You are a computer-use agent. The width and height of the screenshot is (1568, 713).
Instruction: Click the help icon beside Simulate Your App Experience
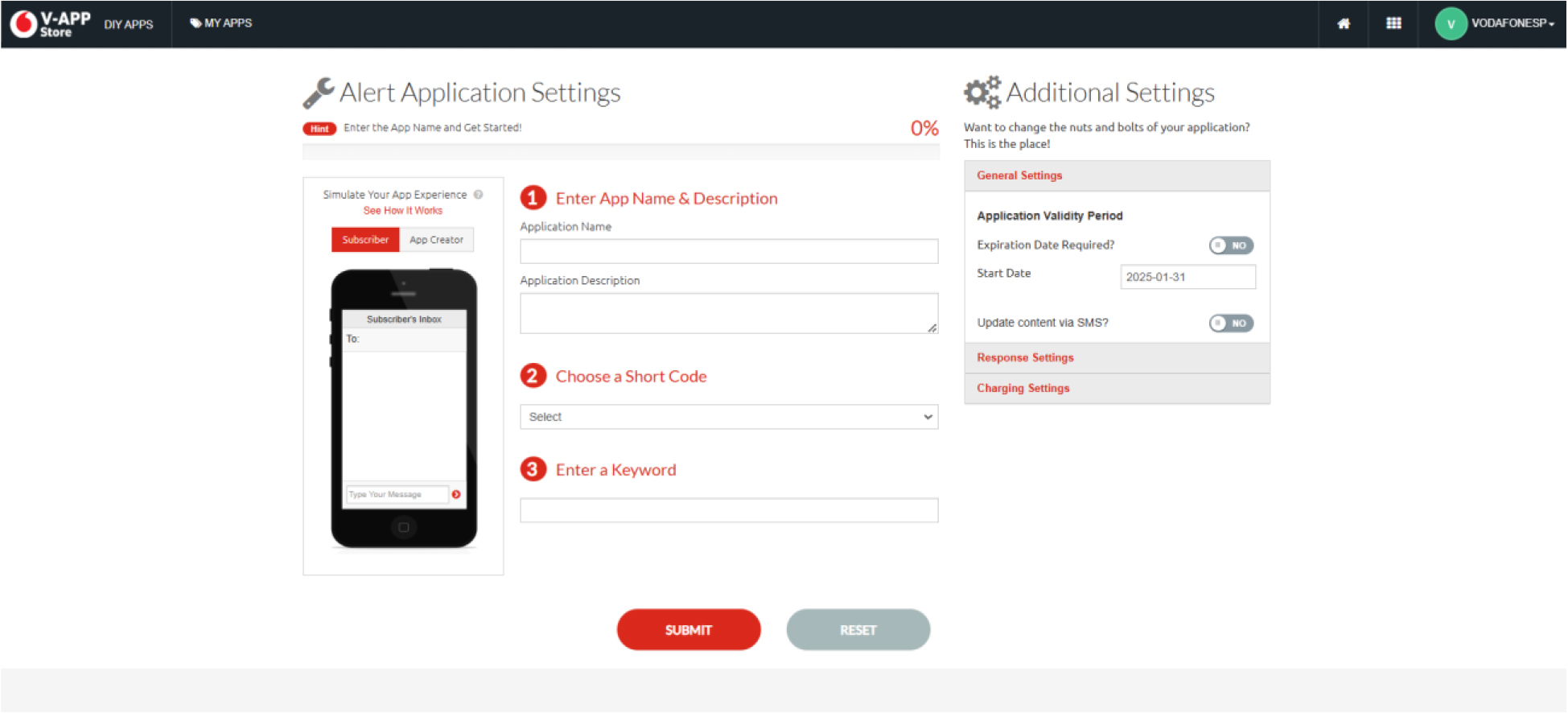pos(478,195)
